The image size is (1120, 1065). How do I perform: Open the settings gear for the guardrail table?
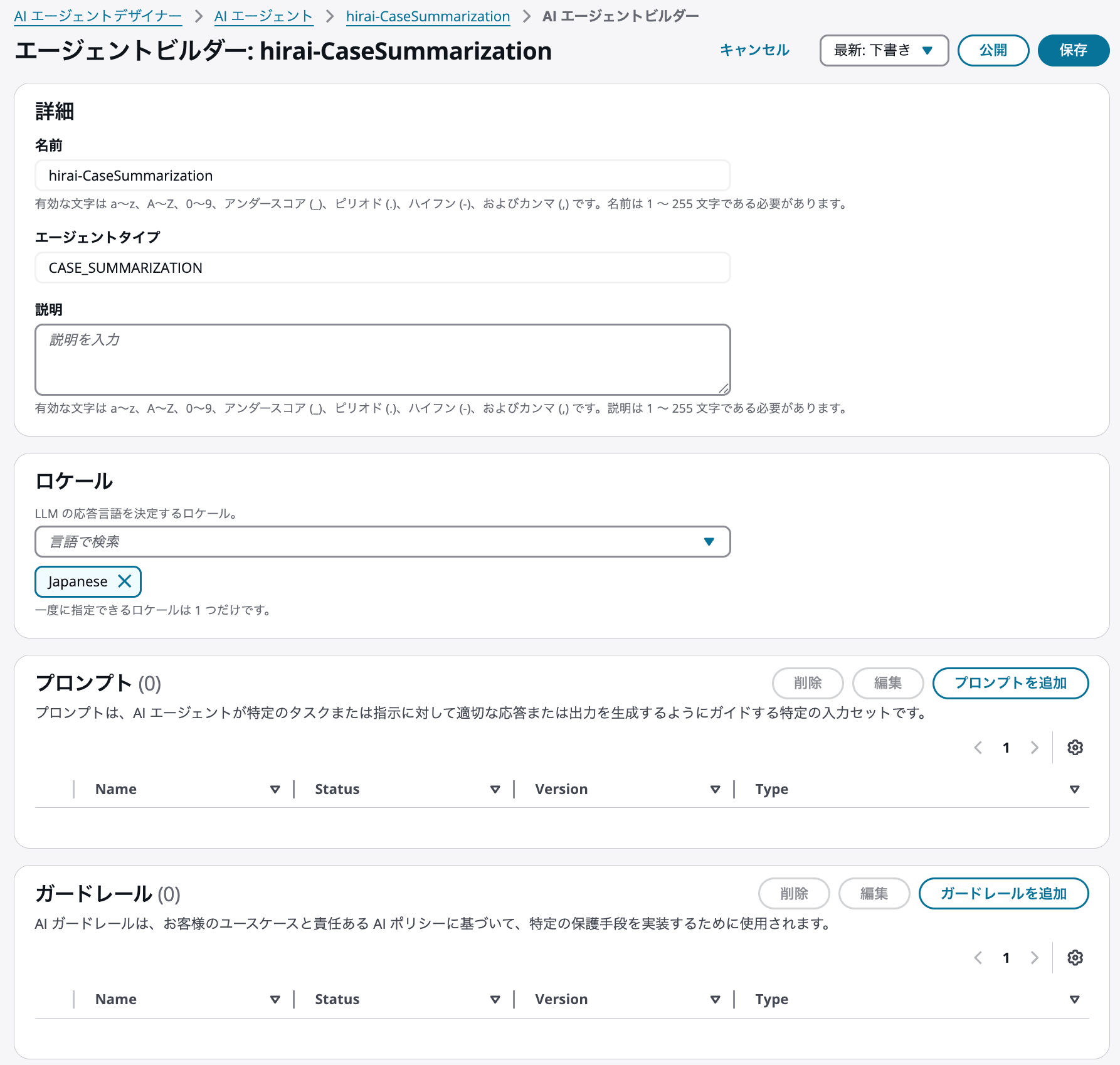click(x=1075, y=958)
